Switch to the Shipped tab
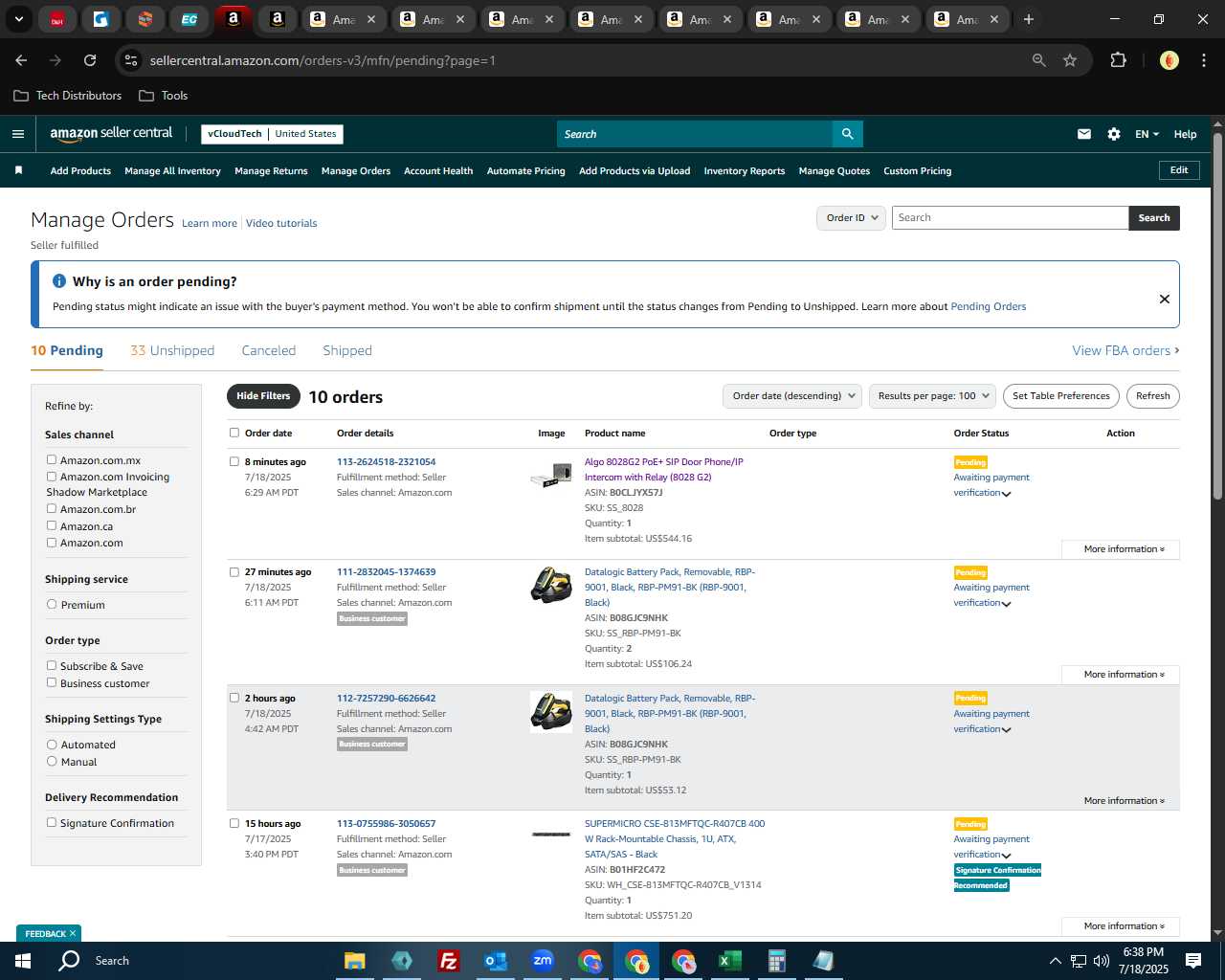 tap(347, 350)
